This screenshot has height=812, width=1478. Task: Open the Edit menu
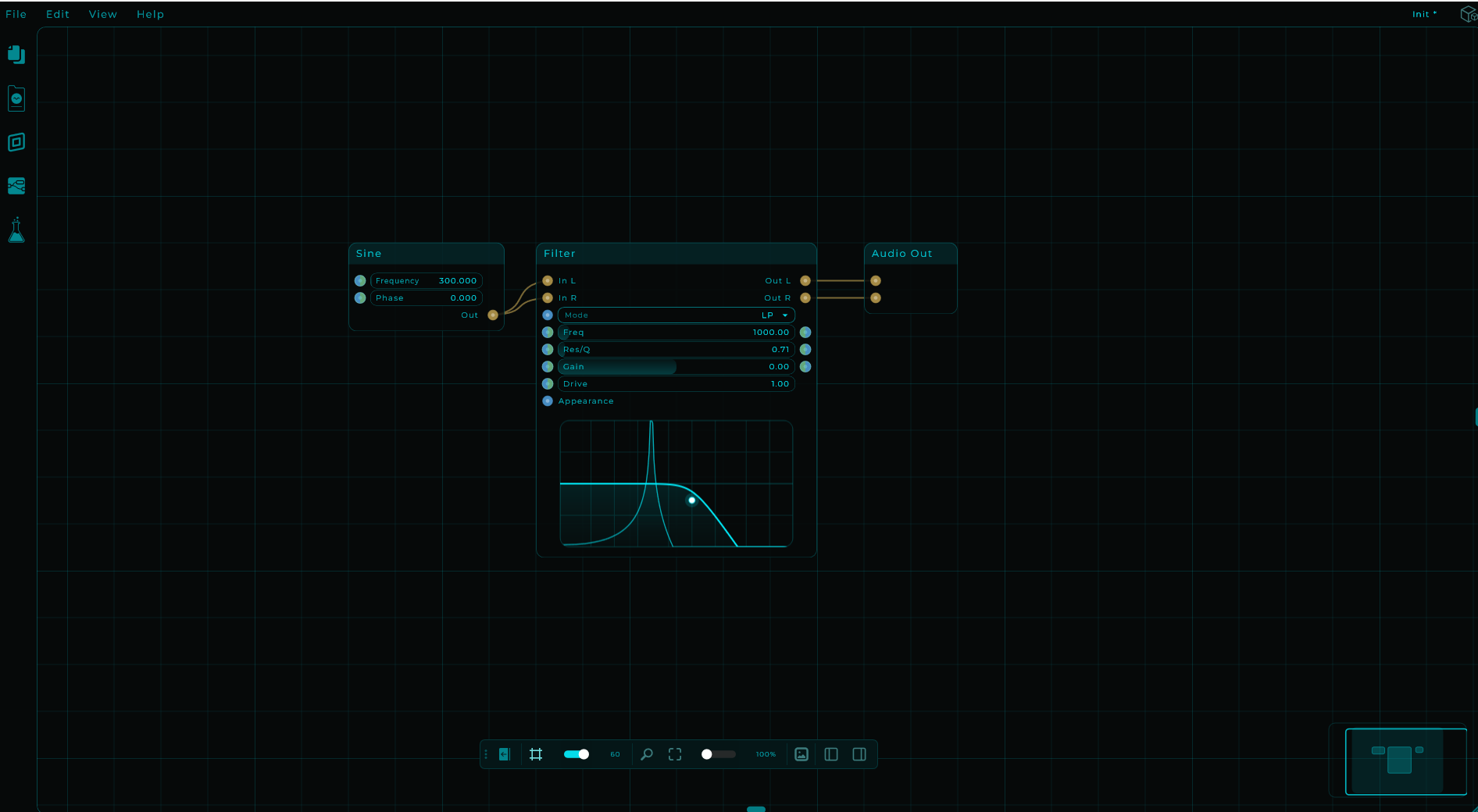(58, 14)
